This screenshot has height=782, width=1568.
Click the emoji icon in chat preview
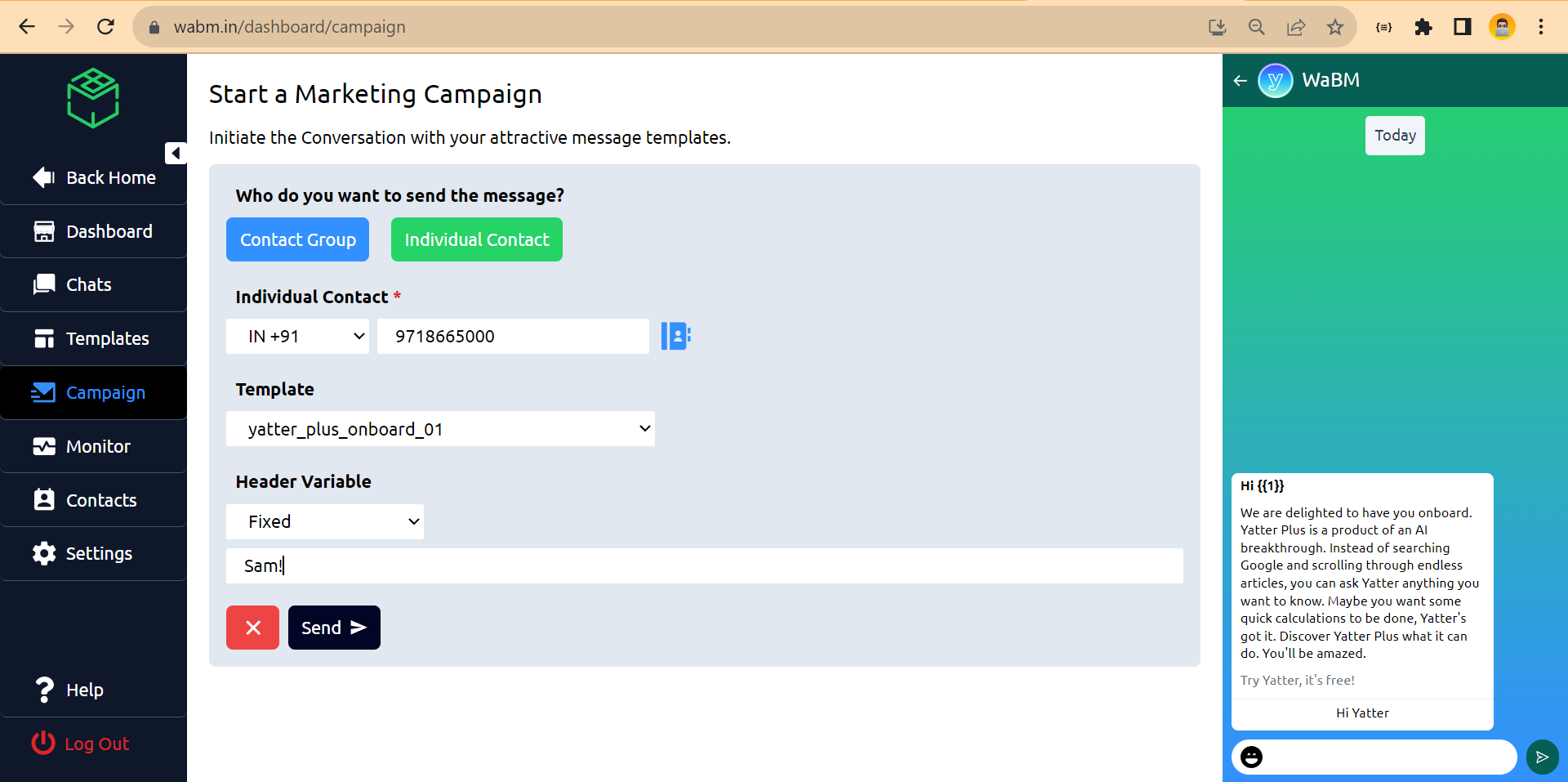1251,757
